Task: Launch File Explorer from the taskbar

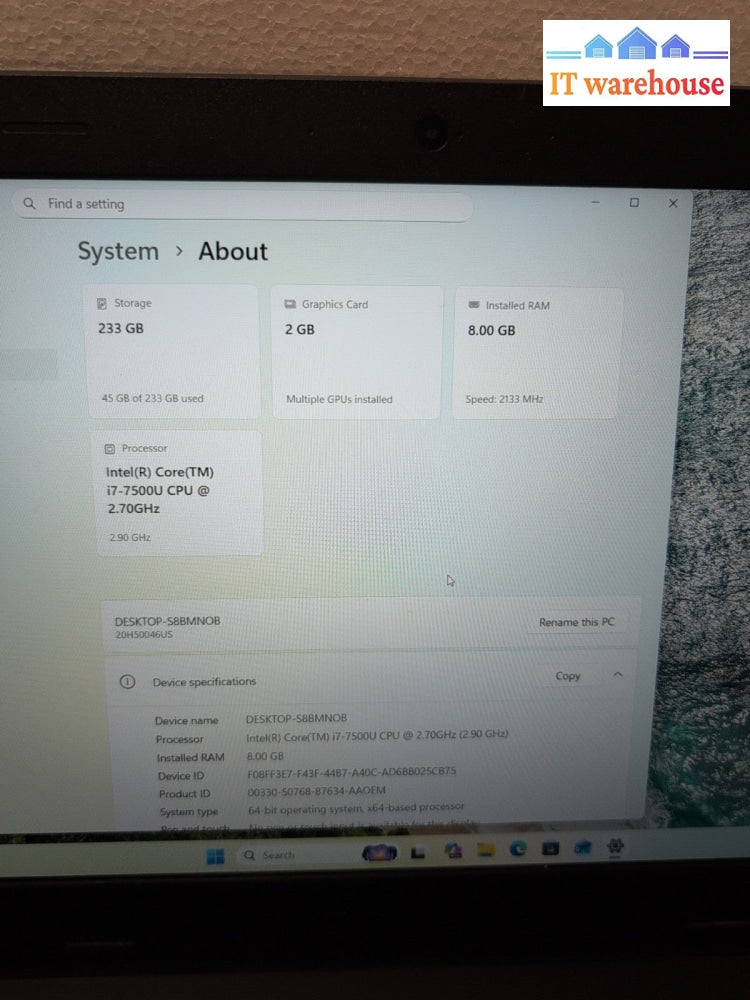Action: pos(485,850)
